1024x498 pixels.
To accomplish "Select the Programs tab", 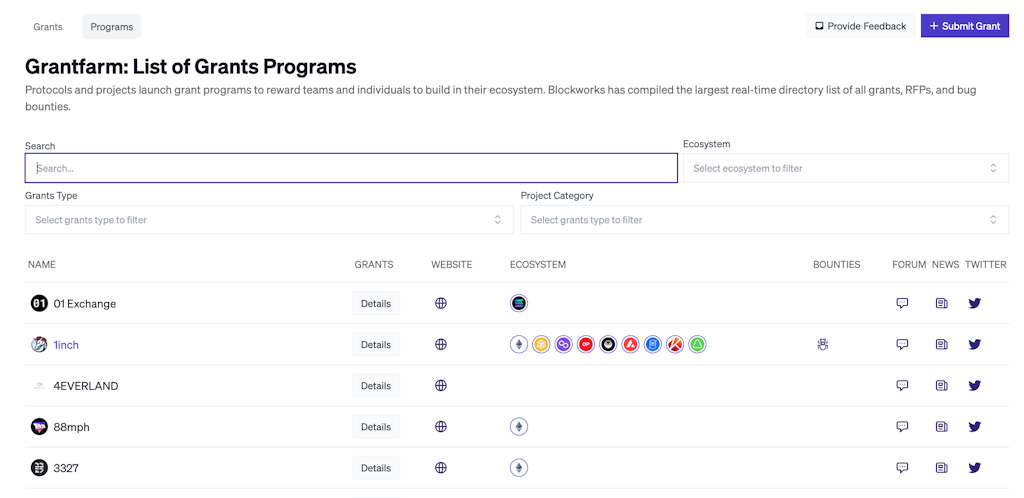I will click(111, 27).
